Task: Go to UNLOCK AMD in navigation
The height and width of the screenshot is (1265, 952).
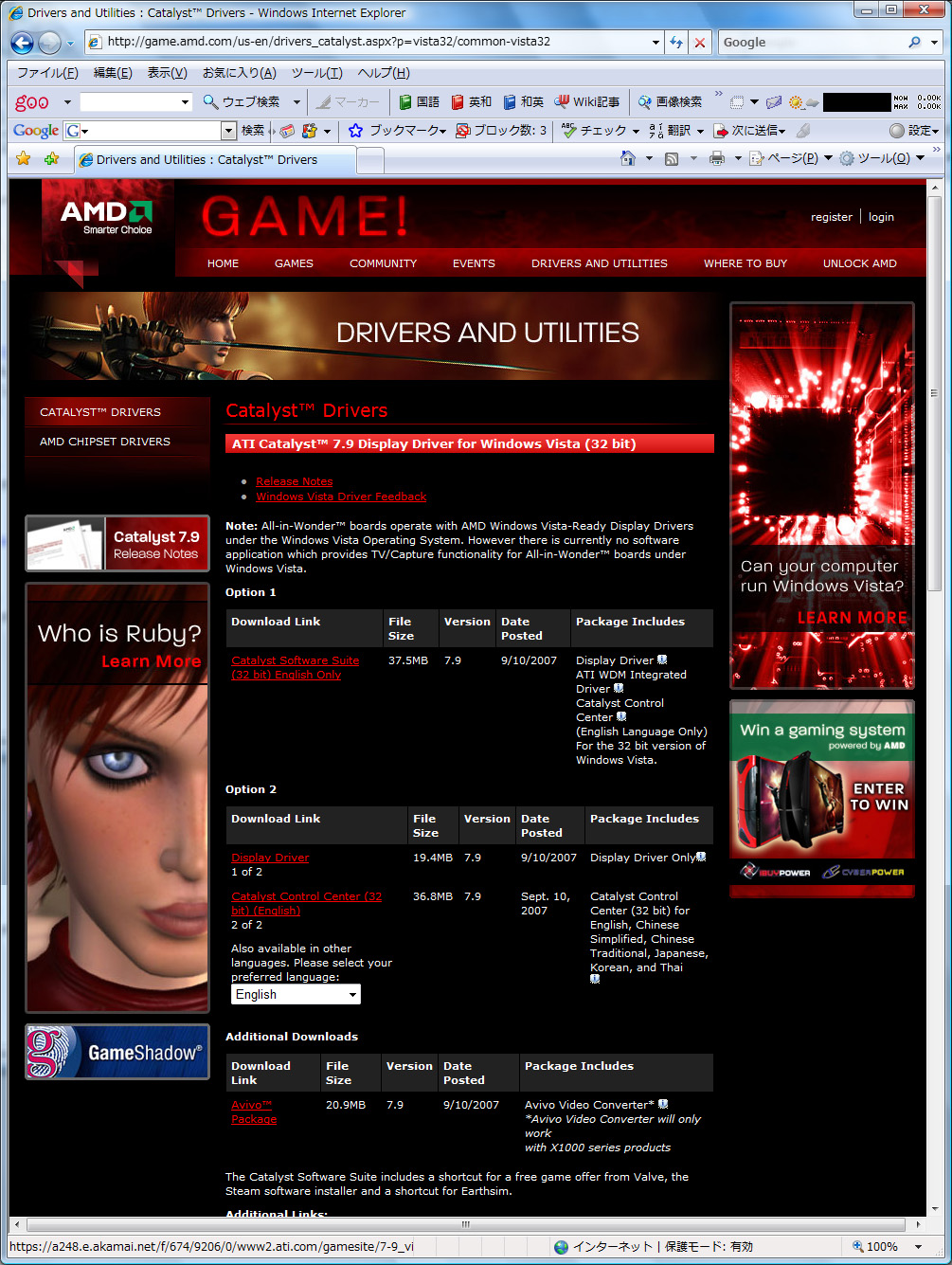Action: click(859, 263)
